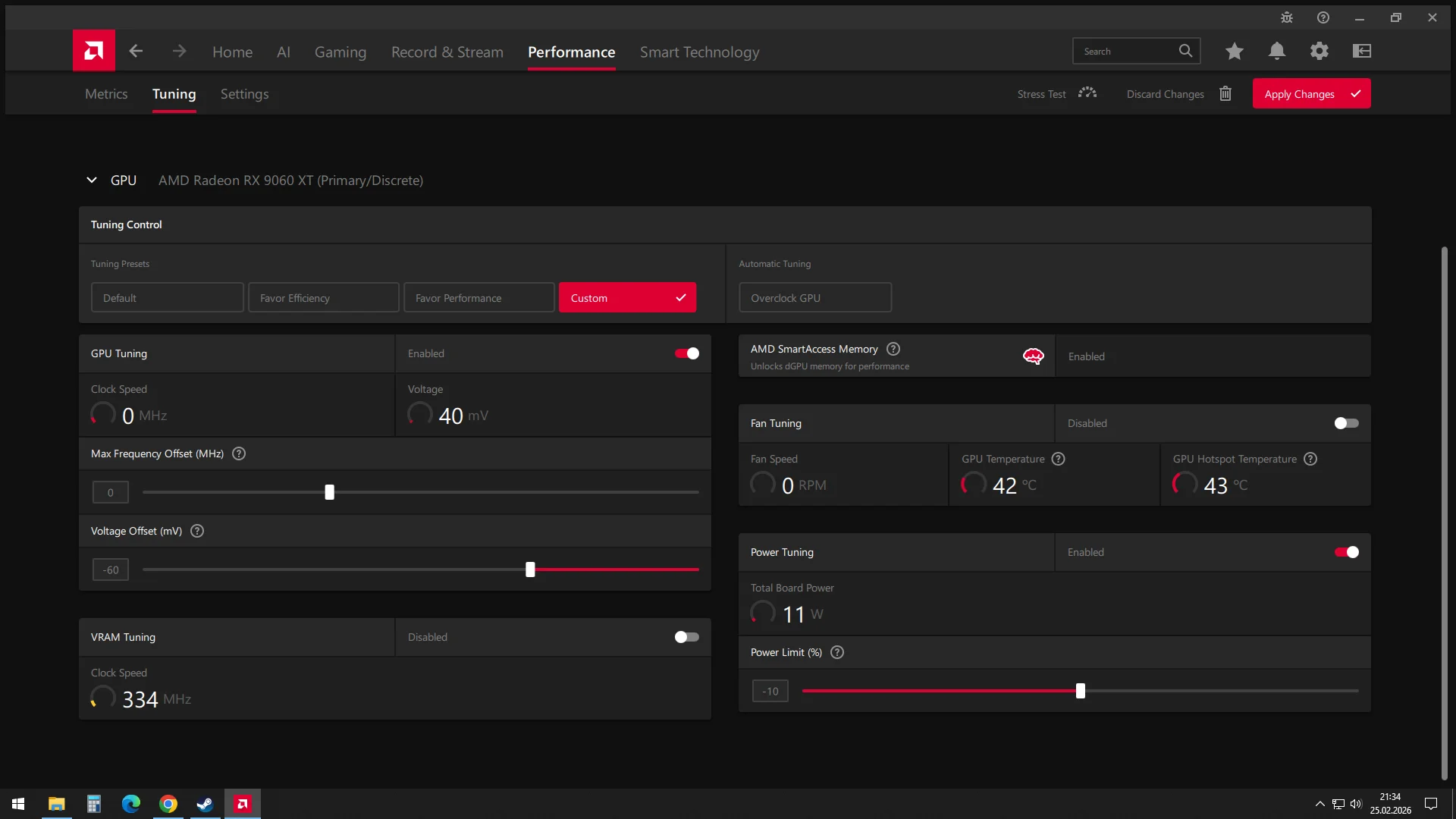Open notifications bell icon
Image resolution: width=1456 pixels, height=819 pixels.
[1277, 51]
